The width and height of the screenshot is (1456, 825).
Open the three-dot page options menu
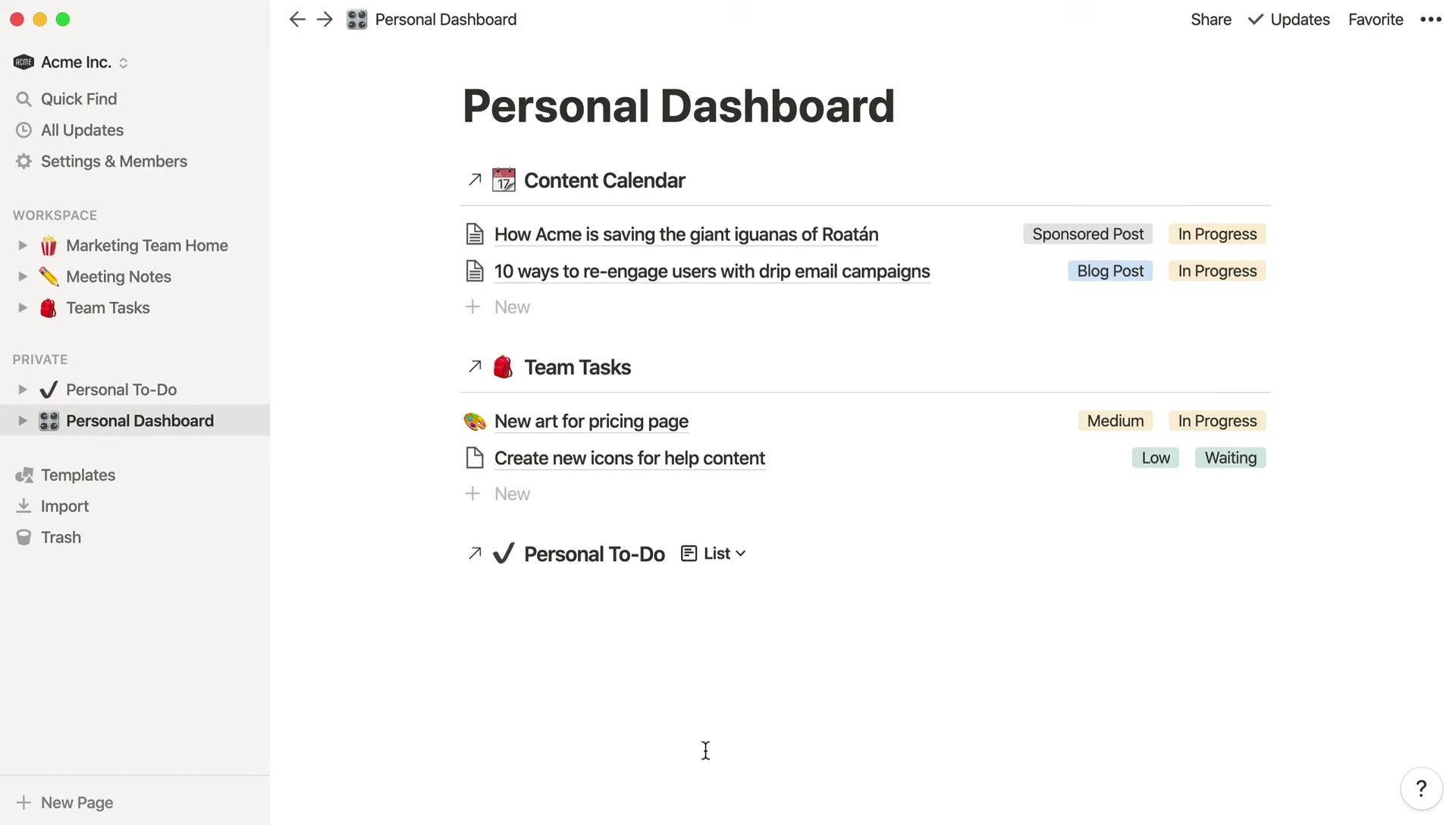click(x=1430, y=20)
